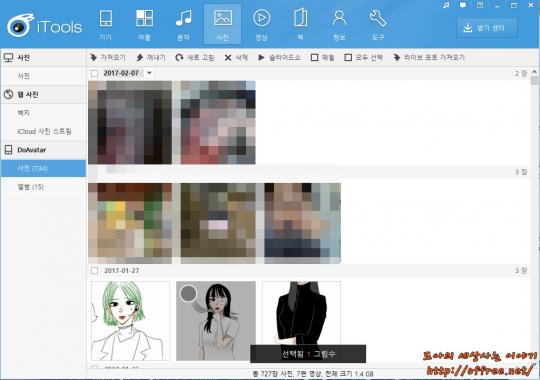Viewport: 540px width, 380px height.
Task: Toggle the 모두 선택 select all checkbox
Action: 348,58
